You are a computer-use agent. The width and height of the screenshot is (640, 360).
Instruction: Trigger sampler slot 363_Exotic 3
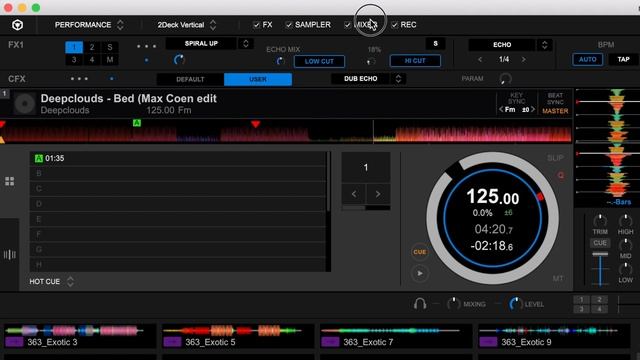click(x=80, y=336)
